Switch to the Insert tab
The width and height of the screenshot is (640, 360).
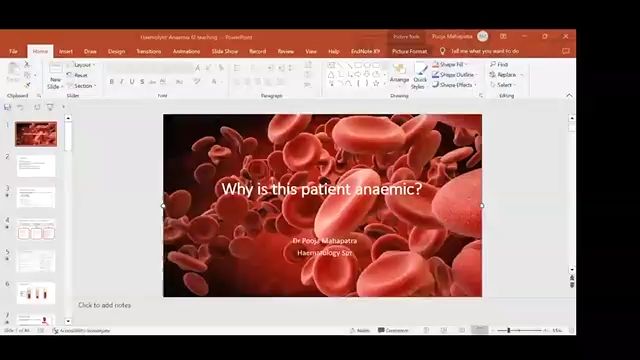[x=66, y=51]
